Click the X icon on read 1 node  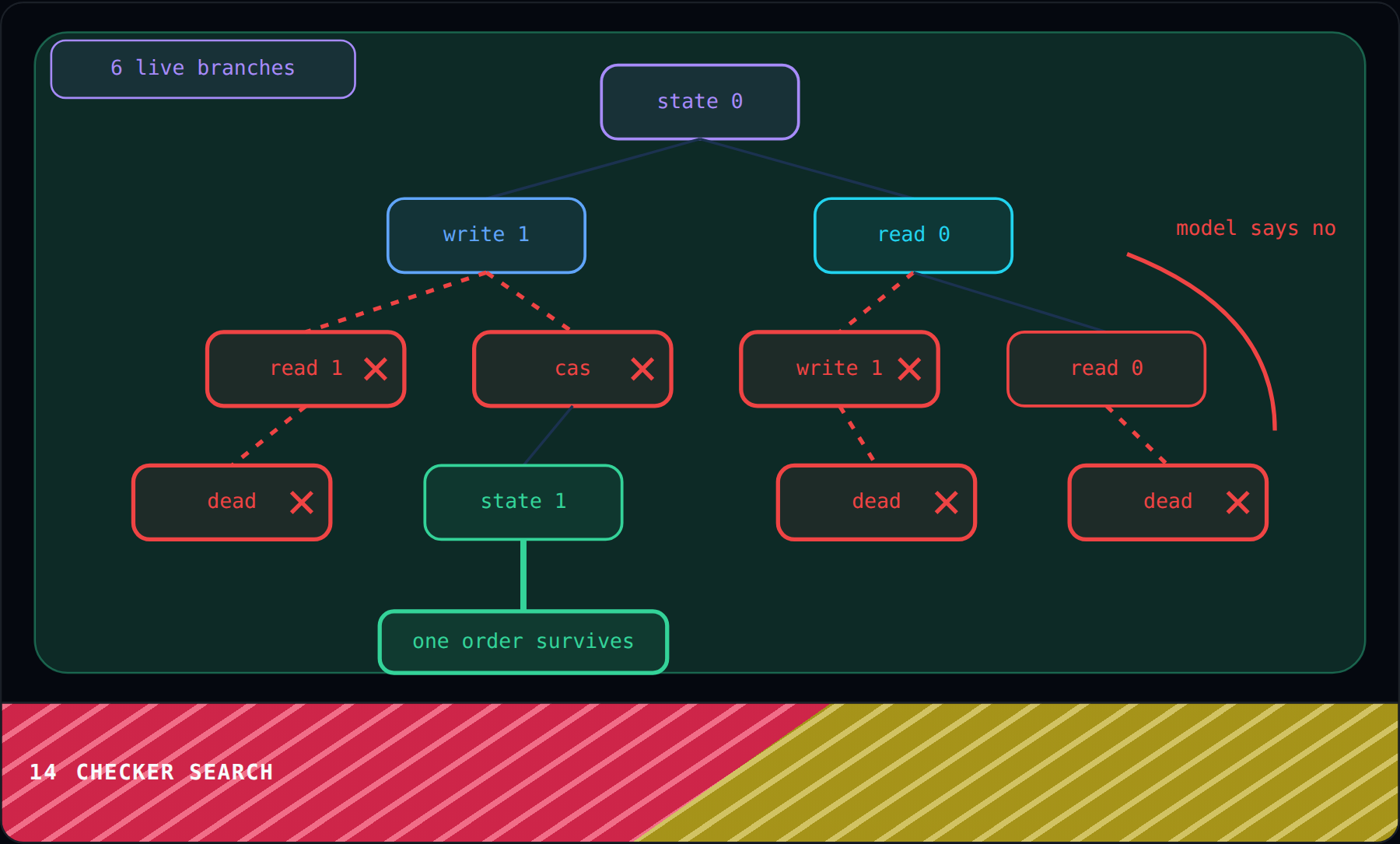click(376, 369)
